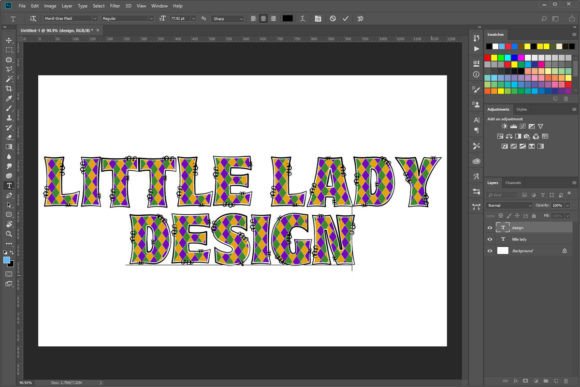The height and width of the screenshot is (387, 580).
Task: Set left align text
Action: [253, 18]
